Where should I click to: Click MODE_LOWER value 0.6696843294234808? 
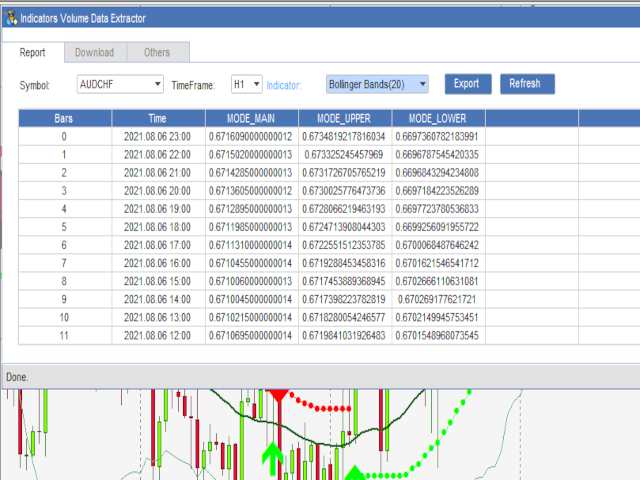coord(437,173)
